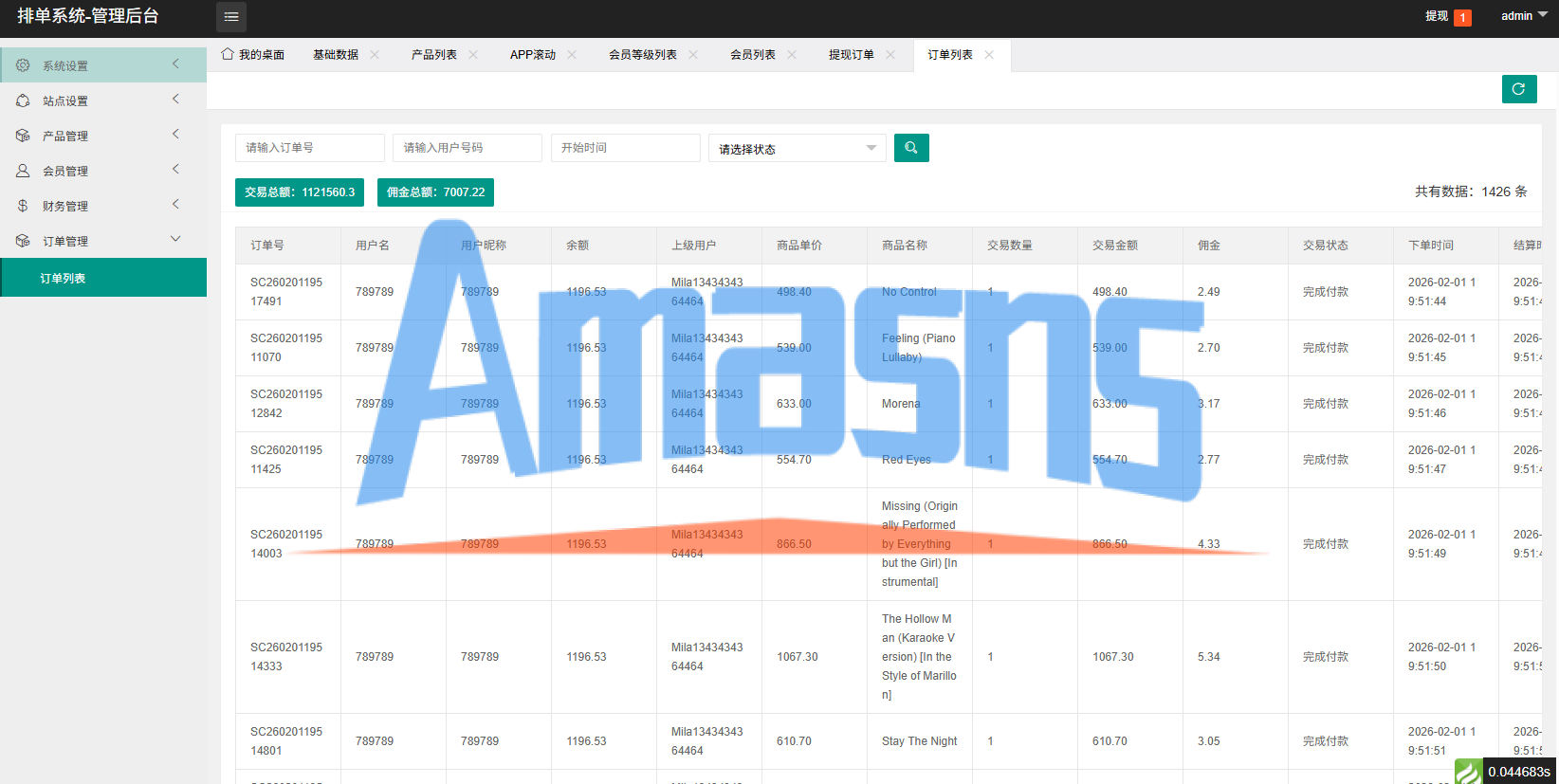1559x784 pixels.
Task: Click the 产品管理 cube icon
Action: [x=23, y=136]
